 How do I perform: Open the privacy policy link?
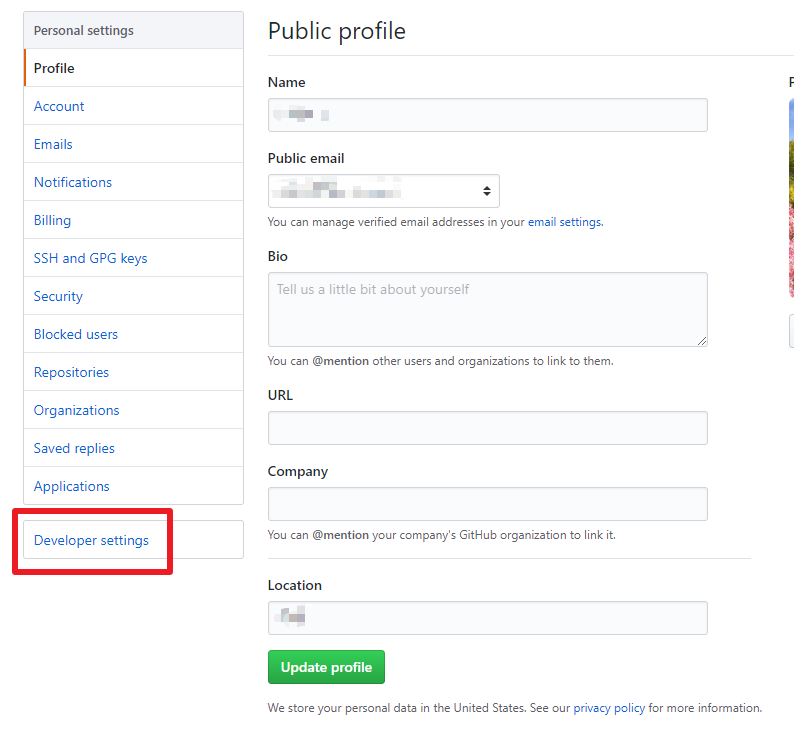click(609, 708)
